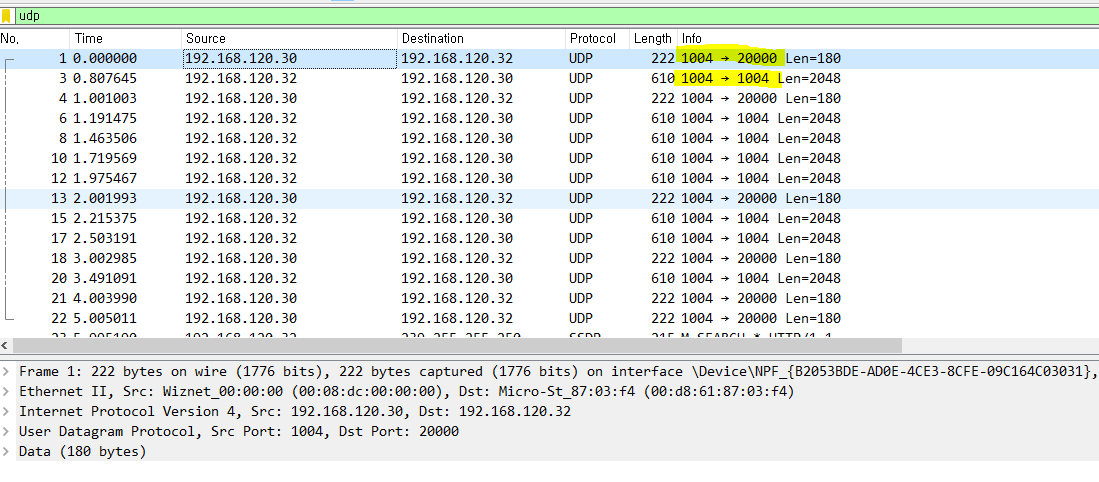This screenshot has height=482, width=1099.
Task: Select packet 15 at time 2.215375
Action: point(550,218)
